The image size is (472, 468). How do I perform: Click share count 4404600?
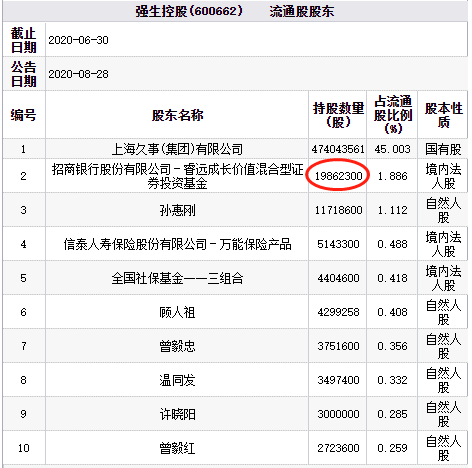338,278
